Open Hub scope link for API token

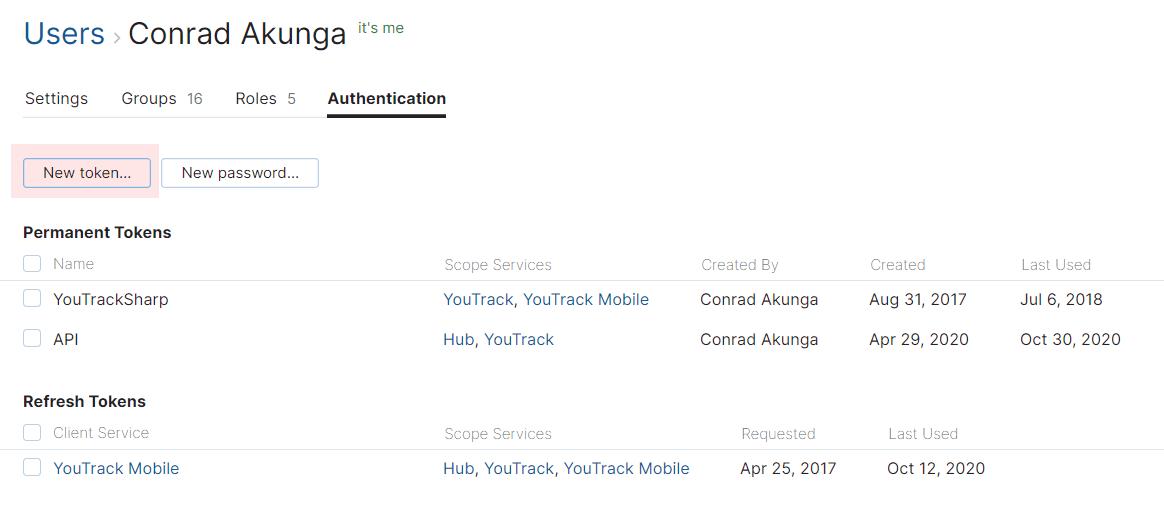459,339
